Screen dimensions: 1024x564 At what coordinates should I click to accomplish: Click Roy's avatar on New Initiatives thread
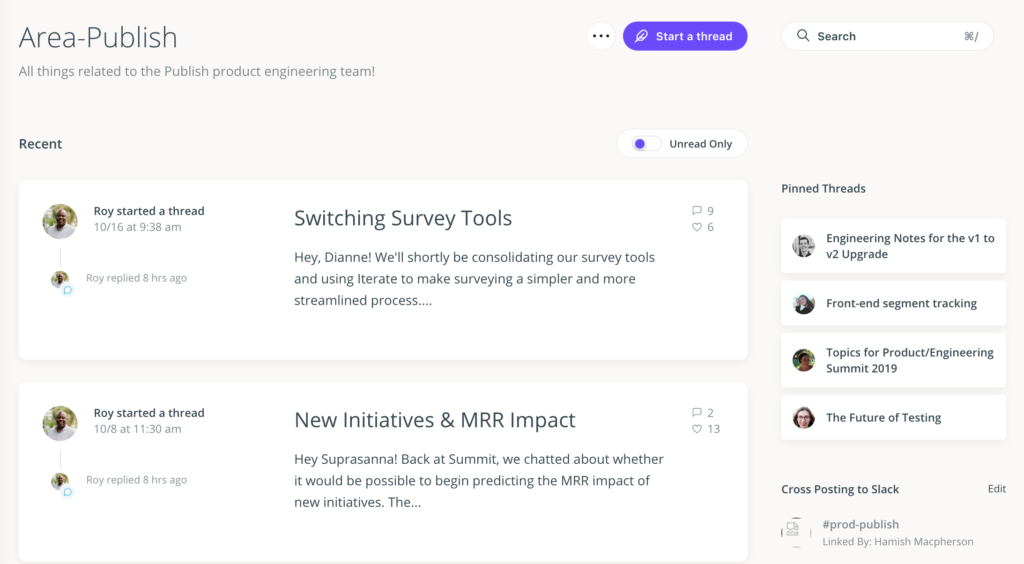point(60,423)
